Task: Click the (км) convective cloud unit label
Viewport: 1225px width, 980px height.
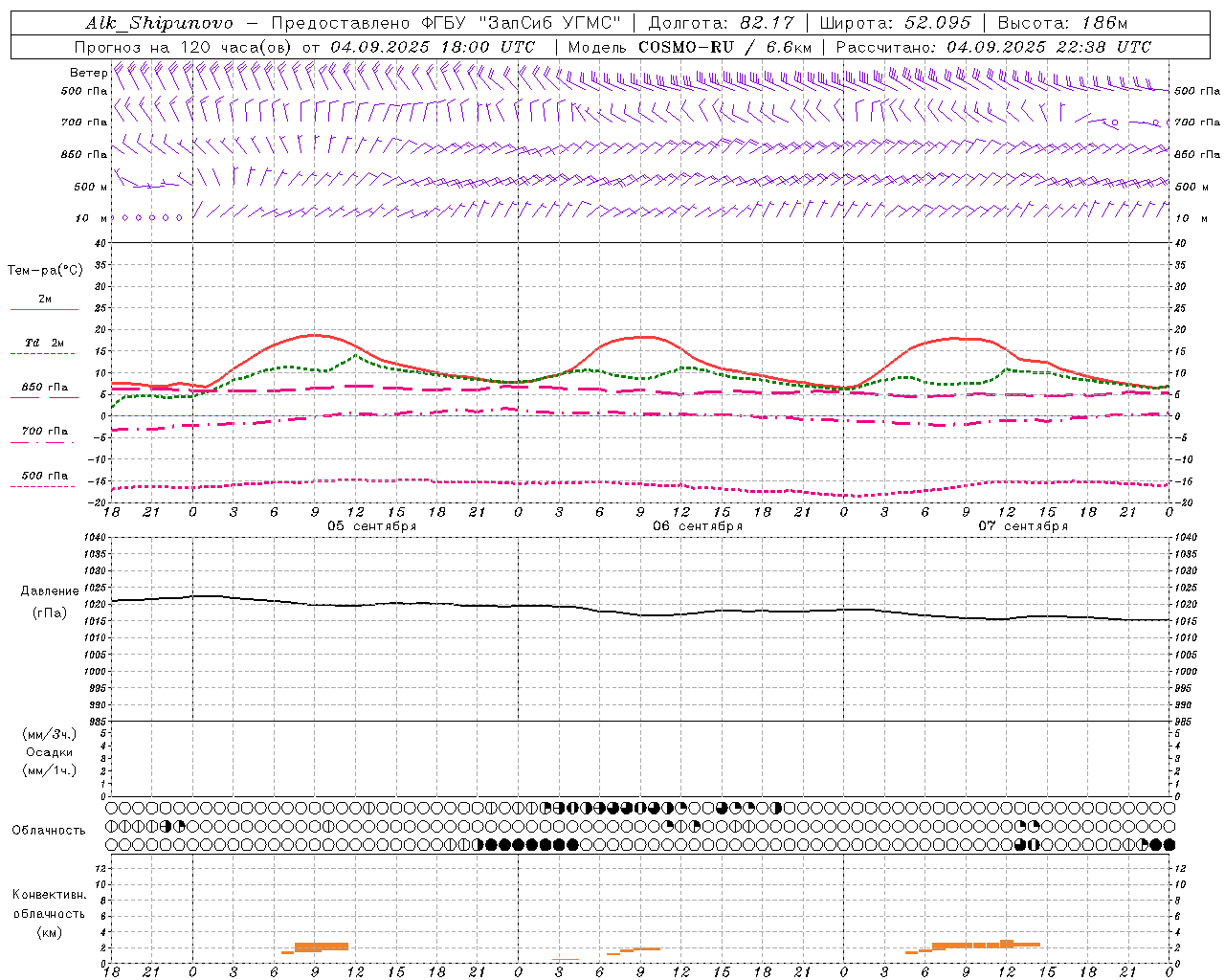Action: pos(49,932)
